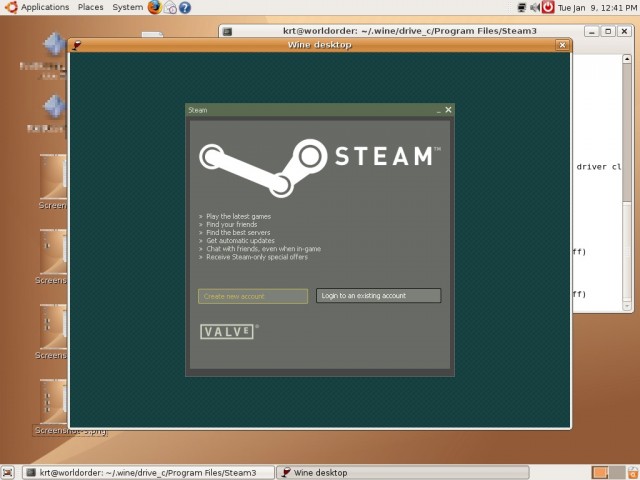The width and height of the screenshot is (640, 480).
Task: Click the red power shutdown icon
Action: point(548,7)
